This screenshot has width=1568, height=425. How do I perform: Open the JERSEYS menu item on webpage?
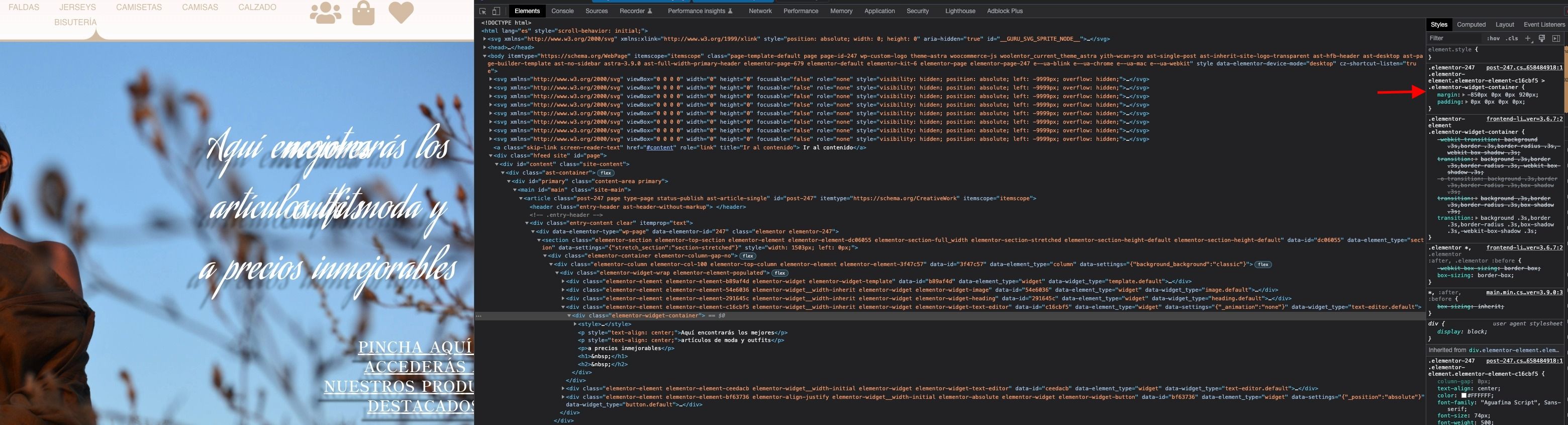click(77, 8)
